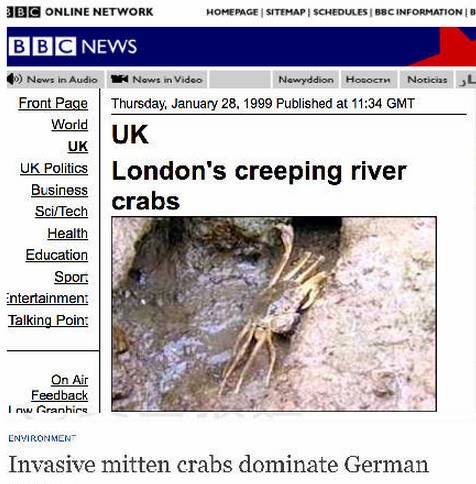
Task: Open BBC Information in top navigation
Action: point(418,12)
